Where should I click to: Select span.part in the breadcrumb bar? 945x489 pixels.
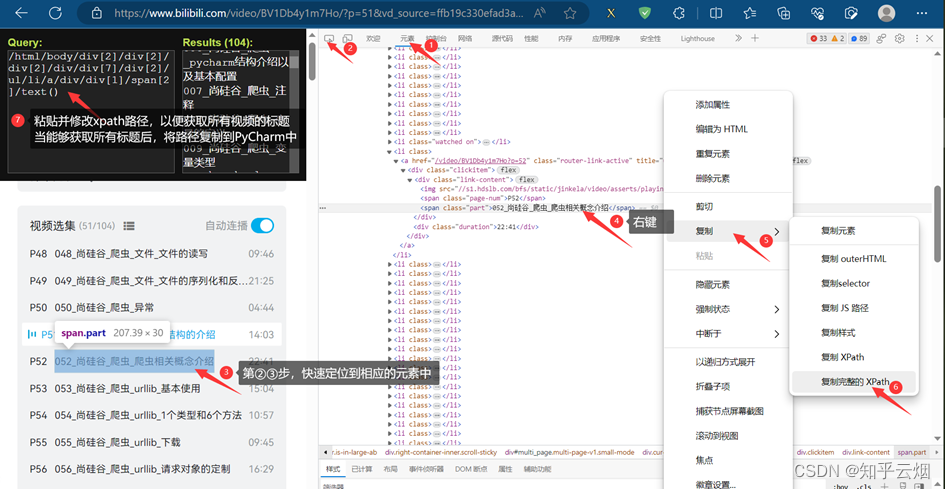pyautogui.click(x=911, y=452)
